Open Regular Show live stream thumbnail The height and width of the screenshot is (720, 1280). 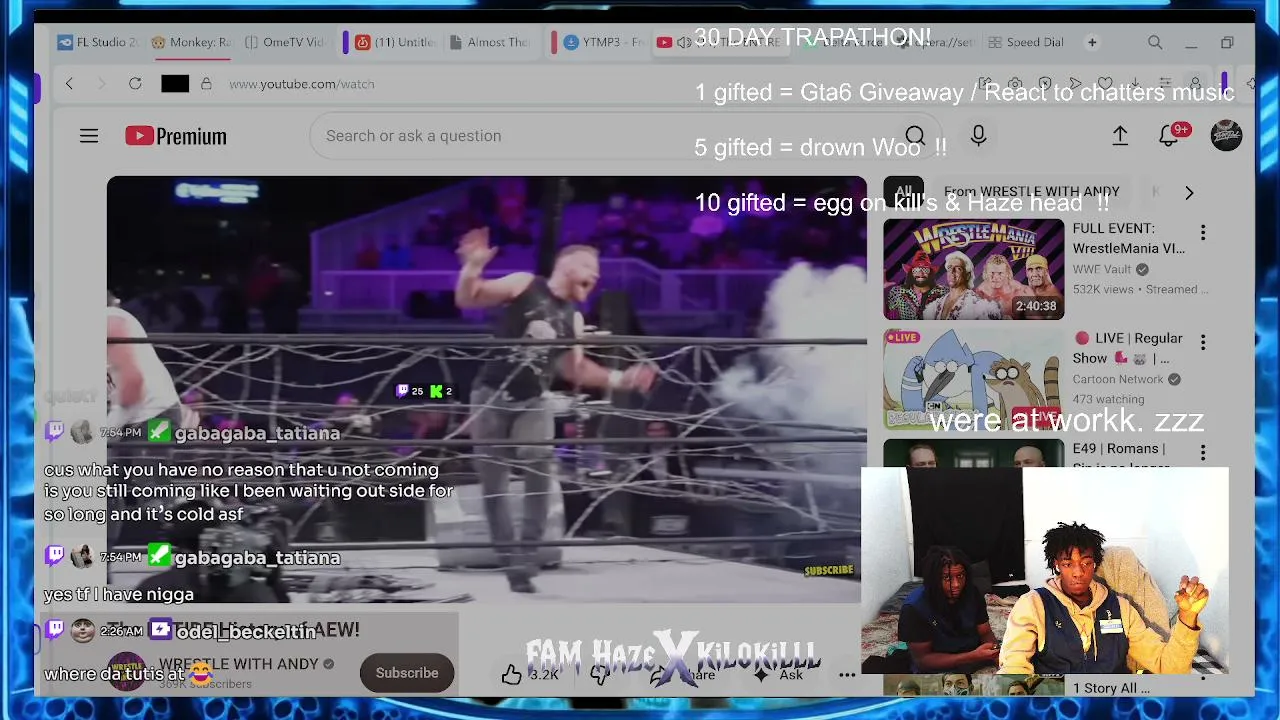pyautogui.click(x=973, y=379)
